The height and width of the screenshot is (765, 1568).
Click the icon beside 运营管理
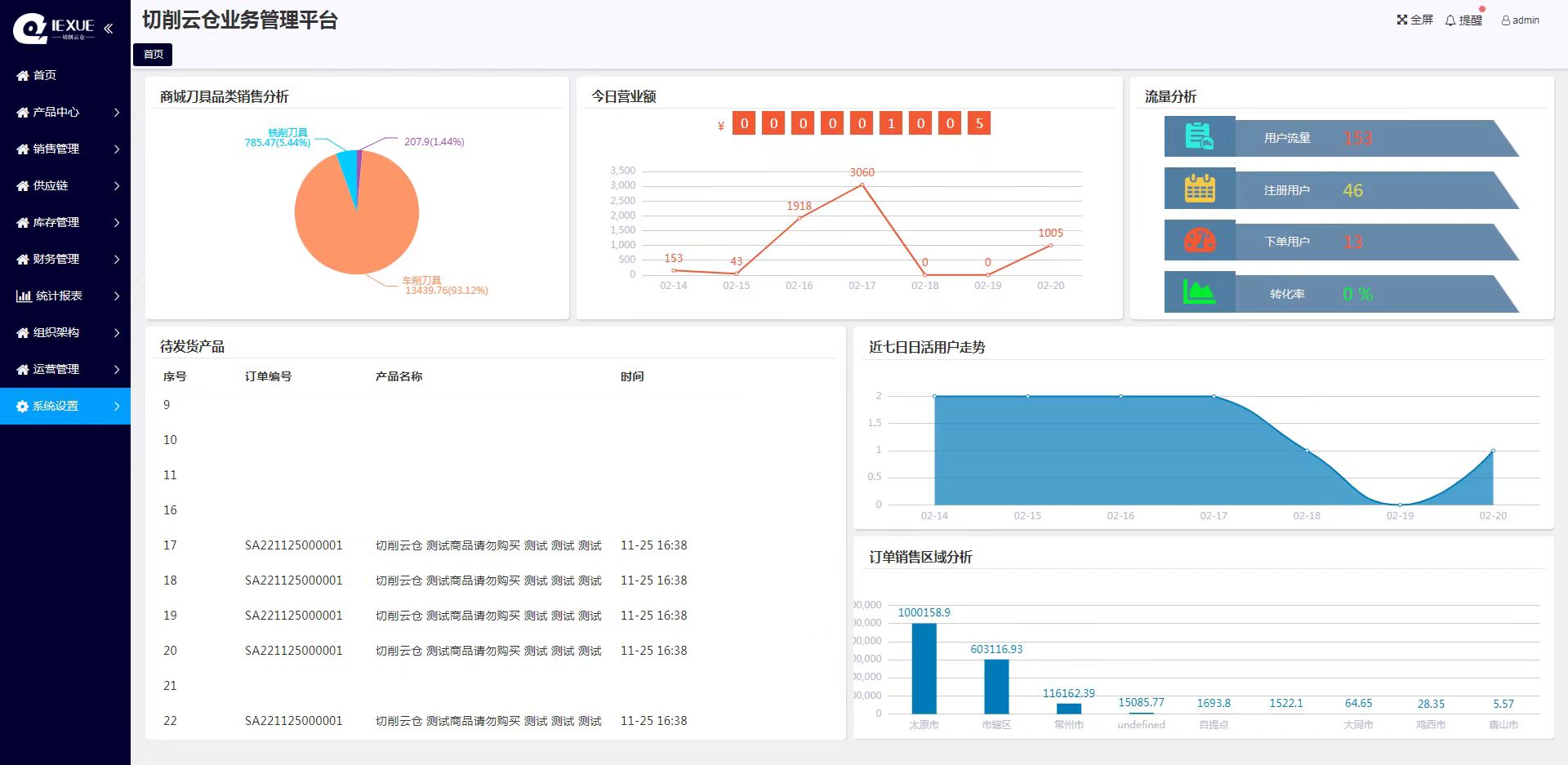point(23,369)
